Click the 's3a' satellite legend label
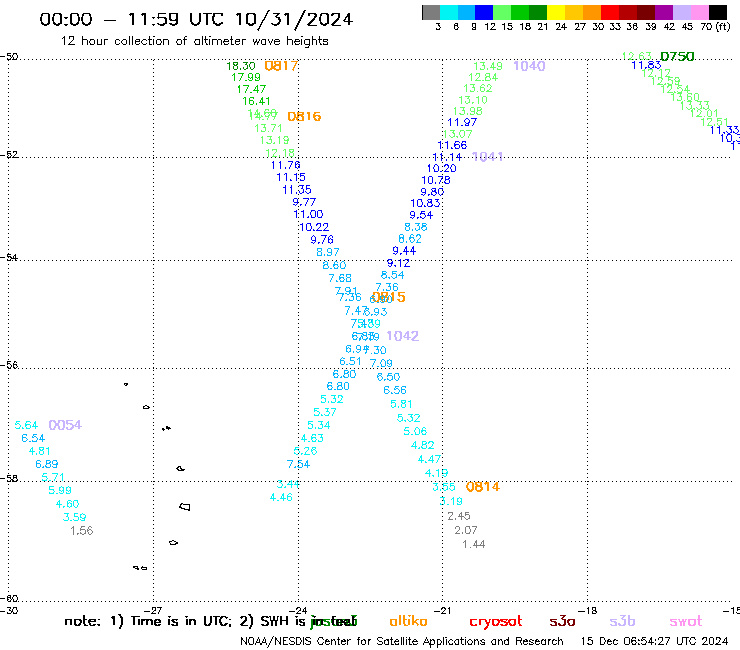Viewport: 740px width, 650px height. pos(563,622)
